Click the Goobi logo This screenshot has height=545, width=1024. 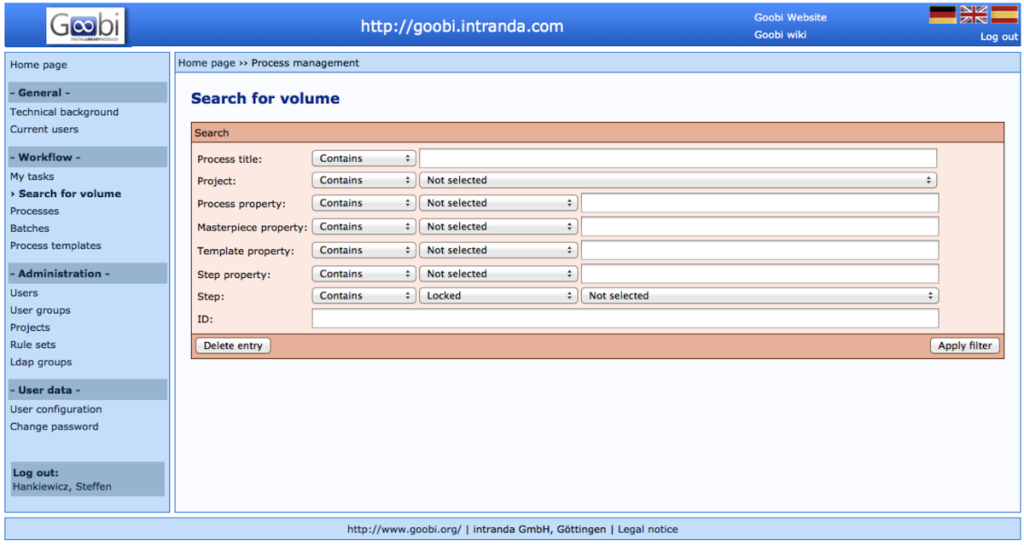(86, 26)
